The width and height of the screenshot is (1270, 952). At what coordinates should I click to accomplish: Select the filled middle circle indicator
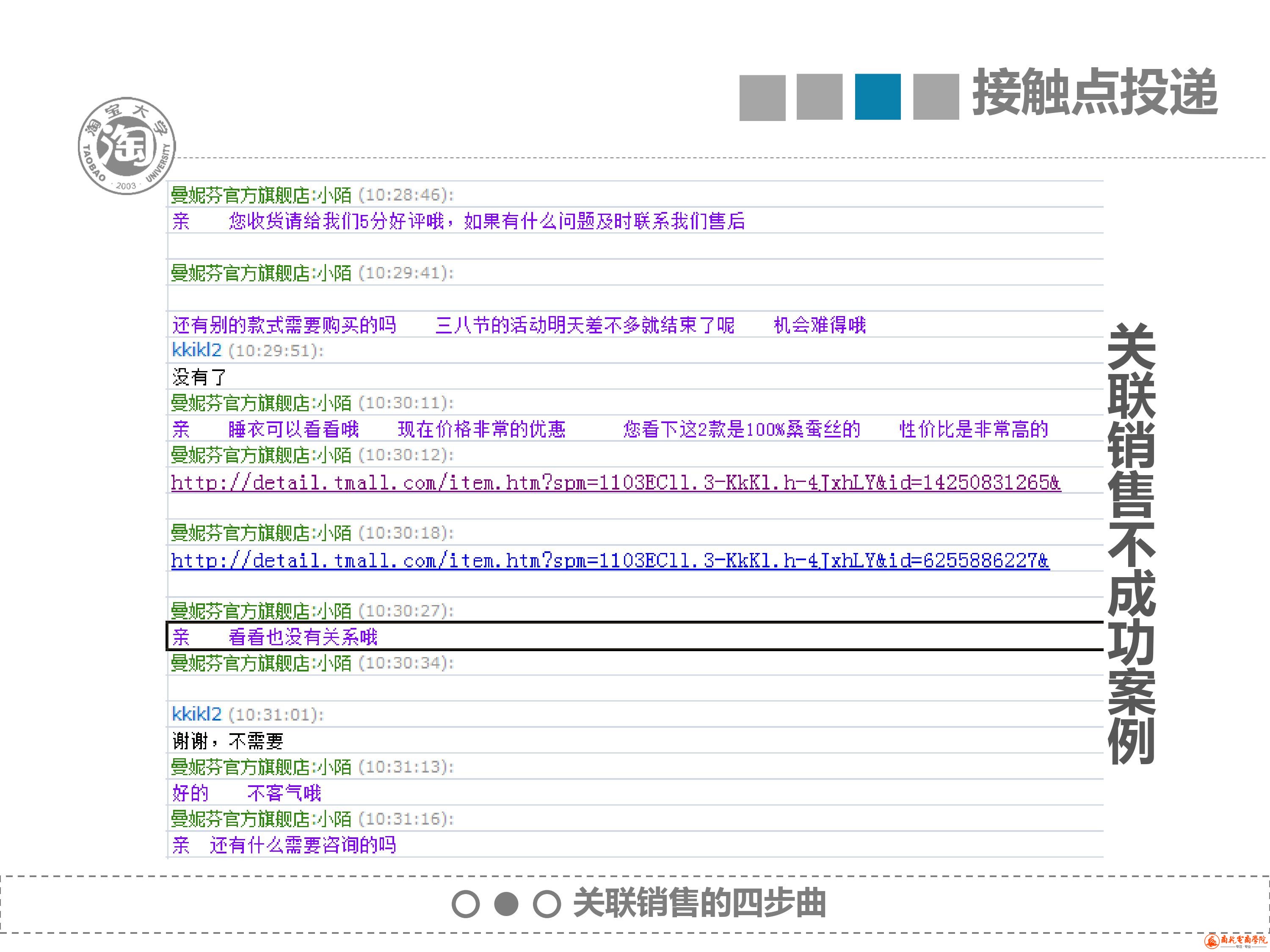tap(506, 904)
